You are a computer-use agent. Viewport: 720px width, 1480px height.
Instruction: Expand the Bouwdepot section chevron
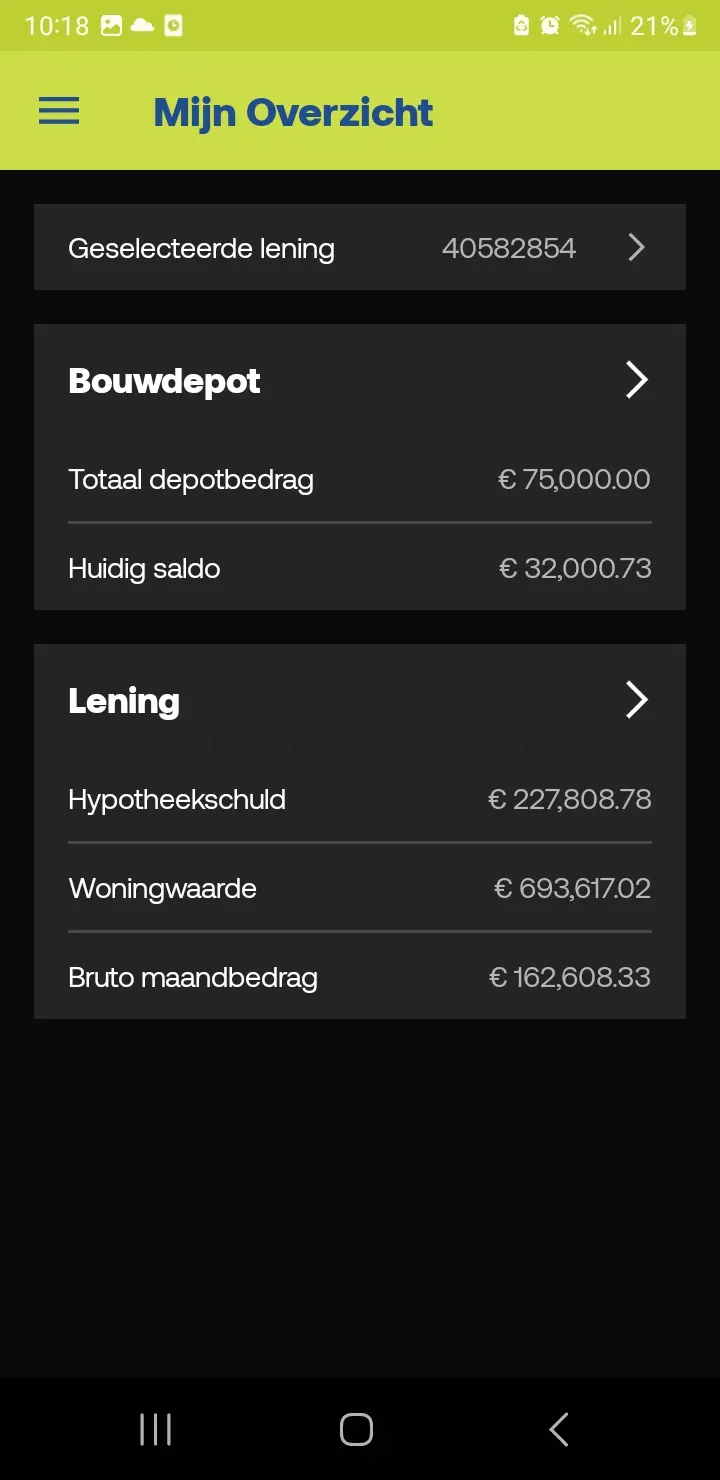coord(636,380)
